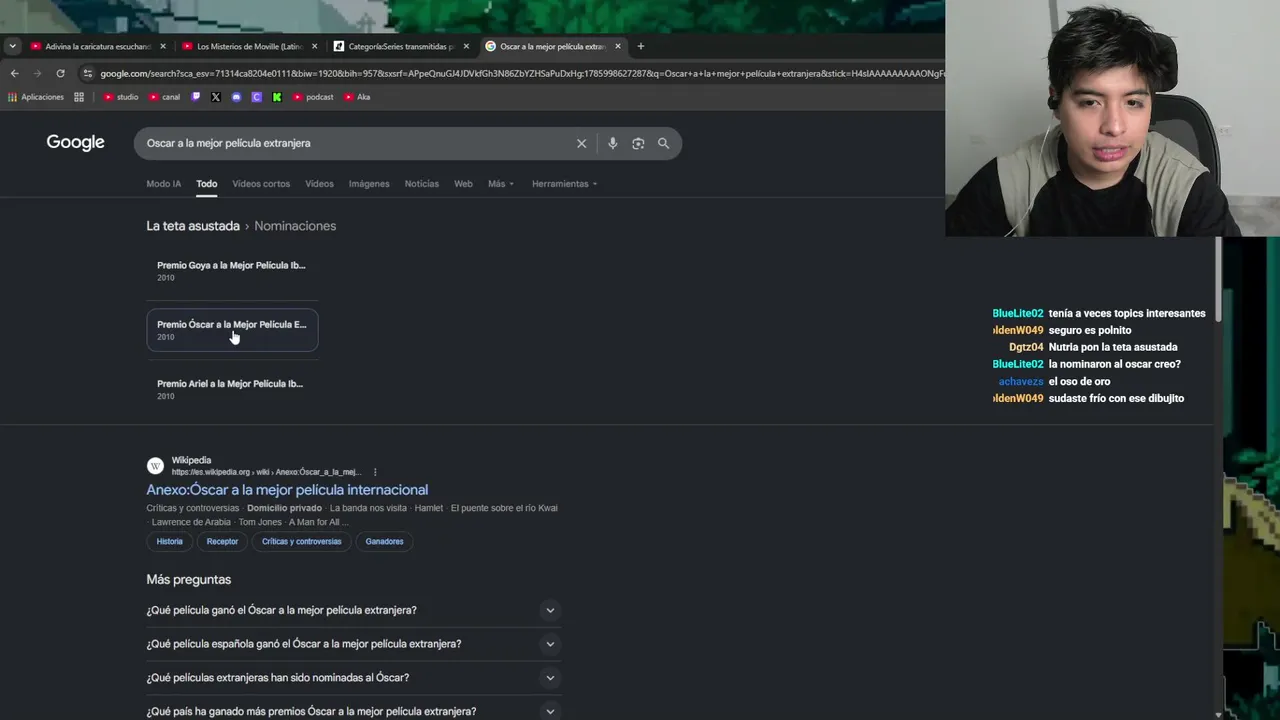The height and width of the screenshot is (720, 1280).
Task: Show 'Web' results
Action: [463, 184]
